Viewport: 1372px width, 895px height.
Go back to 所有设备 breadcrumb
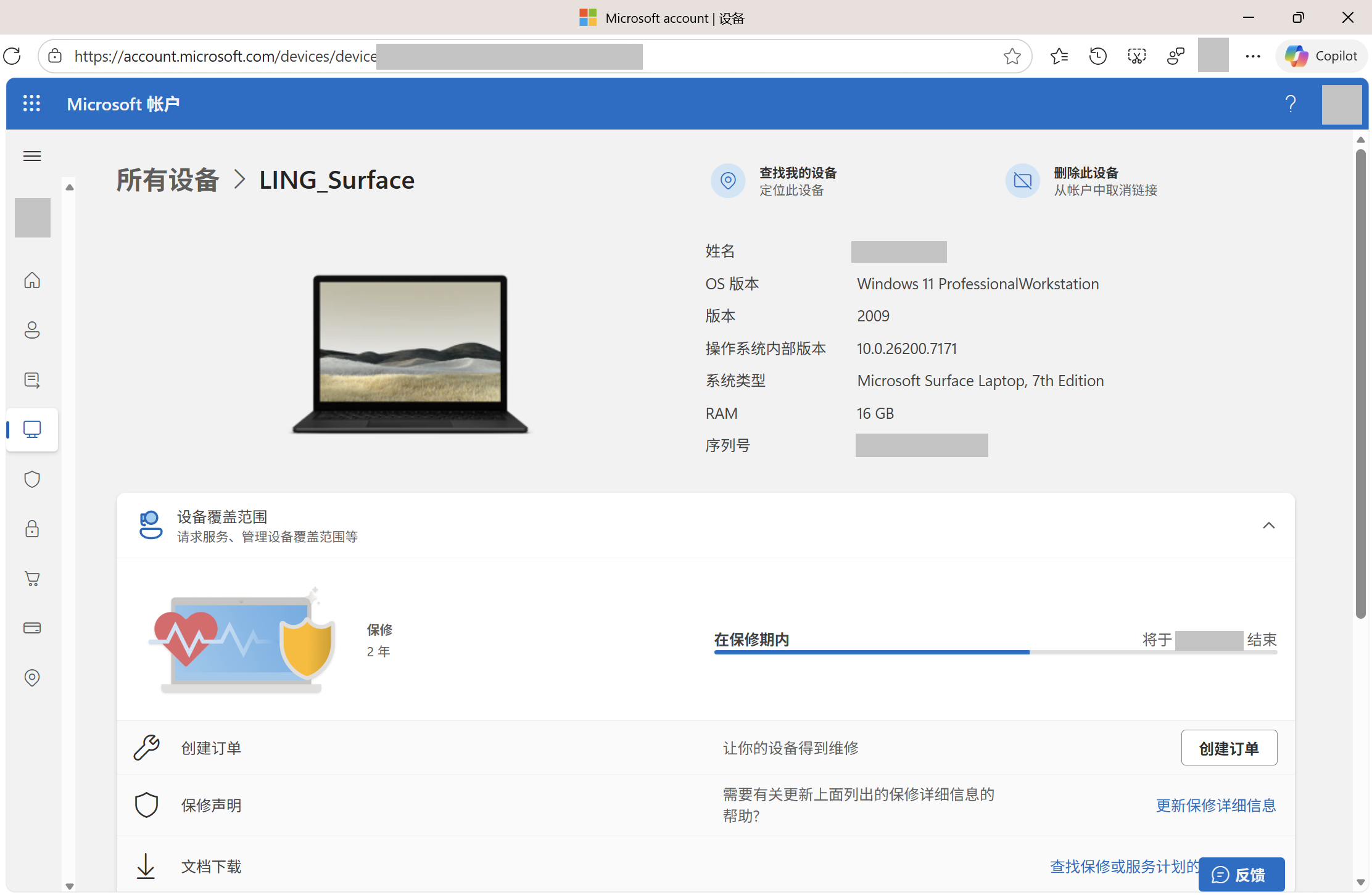[x=168, y=180]
